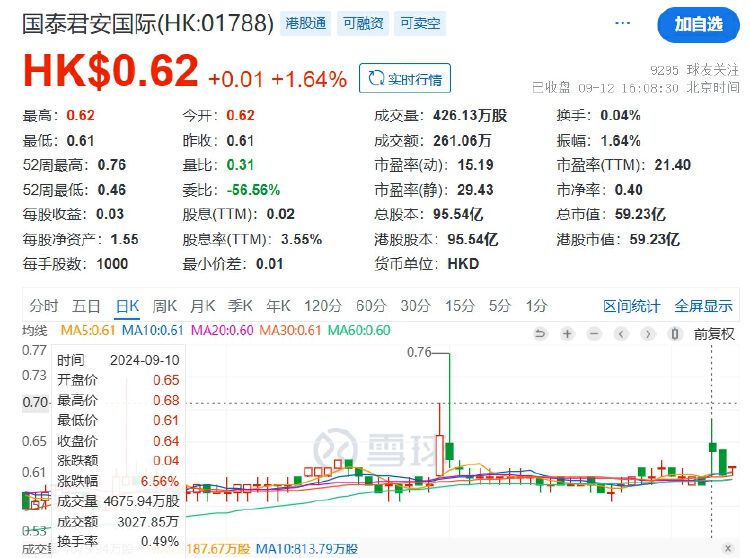Switch to 5分 chart interval
This screenshot has width=750, height=558.
[499, 306]
